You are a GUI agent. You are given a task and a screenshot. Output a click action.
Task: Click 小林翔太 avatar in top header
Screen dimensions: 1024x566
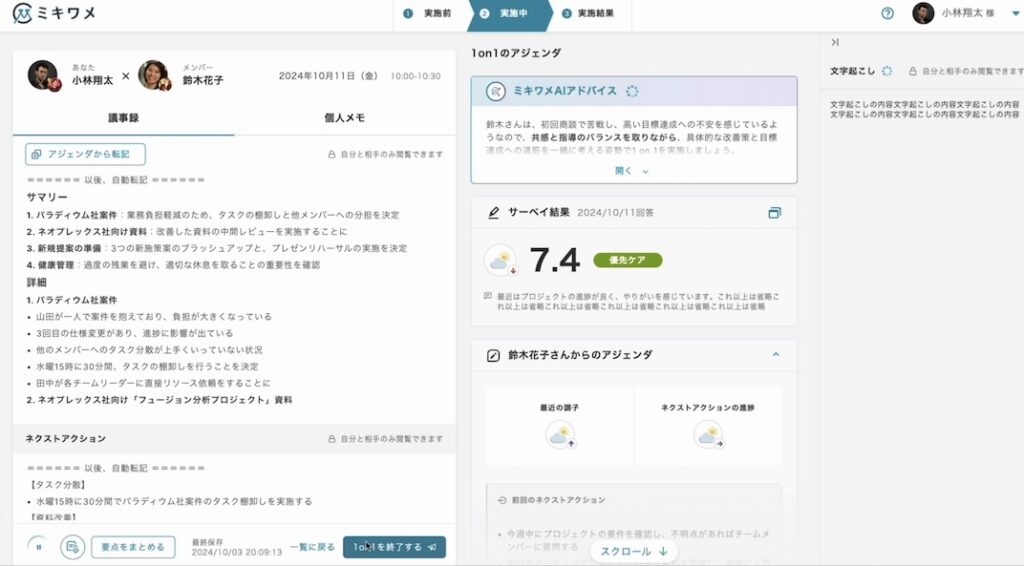click(x=923, y=13)
